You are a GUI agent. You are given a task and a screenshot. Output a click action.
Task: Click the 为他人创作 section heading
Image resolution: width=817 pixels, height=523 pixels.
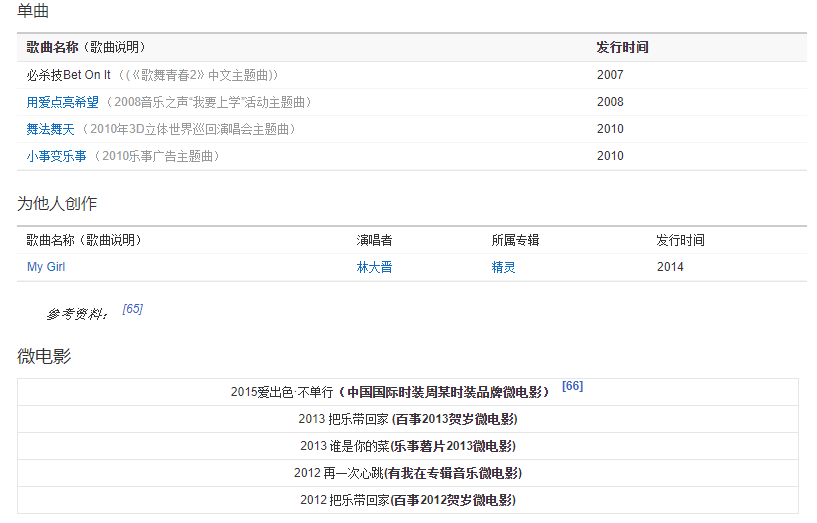pos(57,203)
